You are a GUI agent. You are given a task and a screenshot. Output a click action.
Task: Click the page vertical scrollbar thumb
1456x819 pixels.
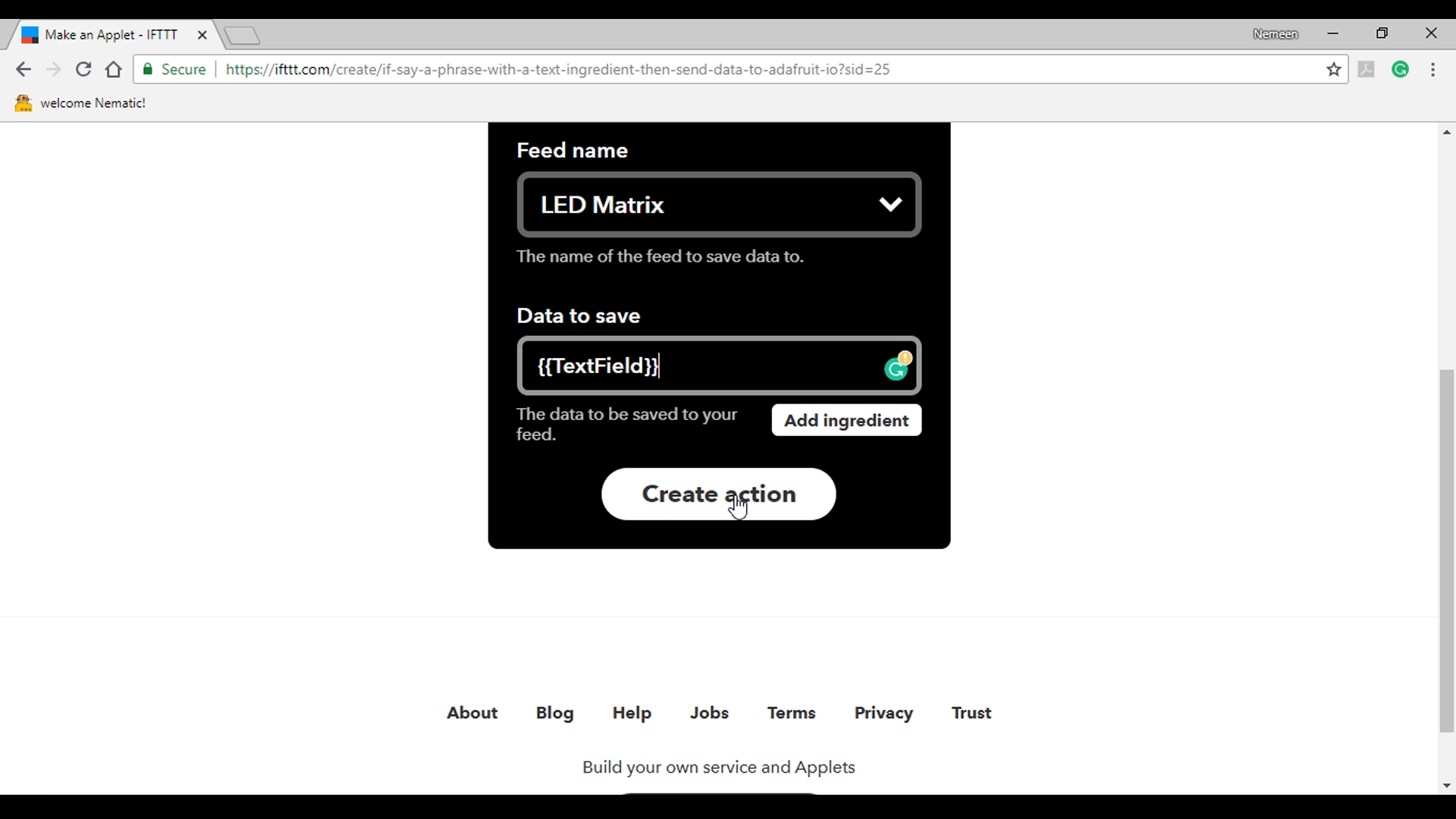[x=1447, y=551]
